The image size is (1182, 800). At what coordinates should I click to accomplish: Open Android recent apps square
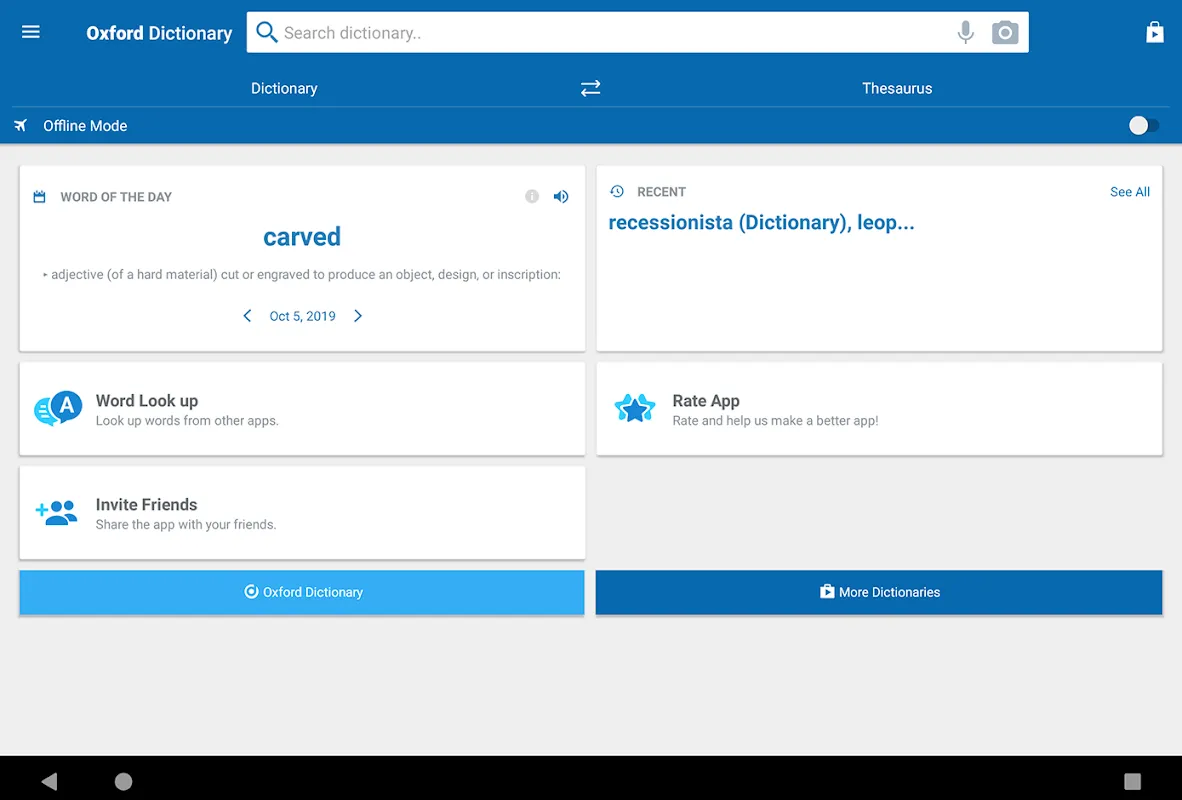click(x=1132, y=781)
